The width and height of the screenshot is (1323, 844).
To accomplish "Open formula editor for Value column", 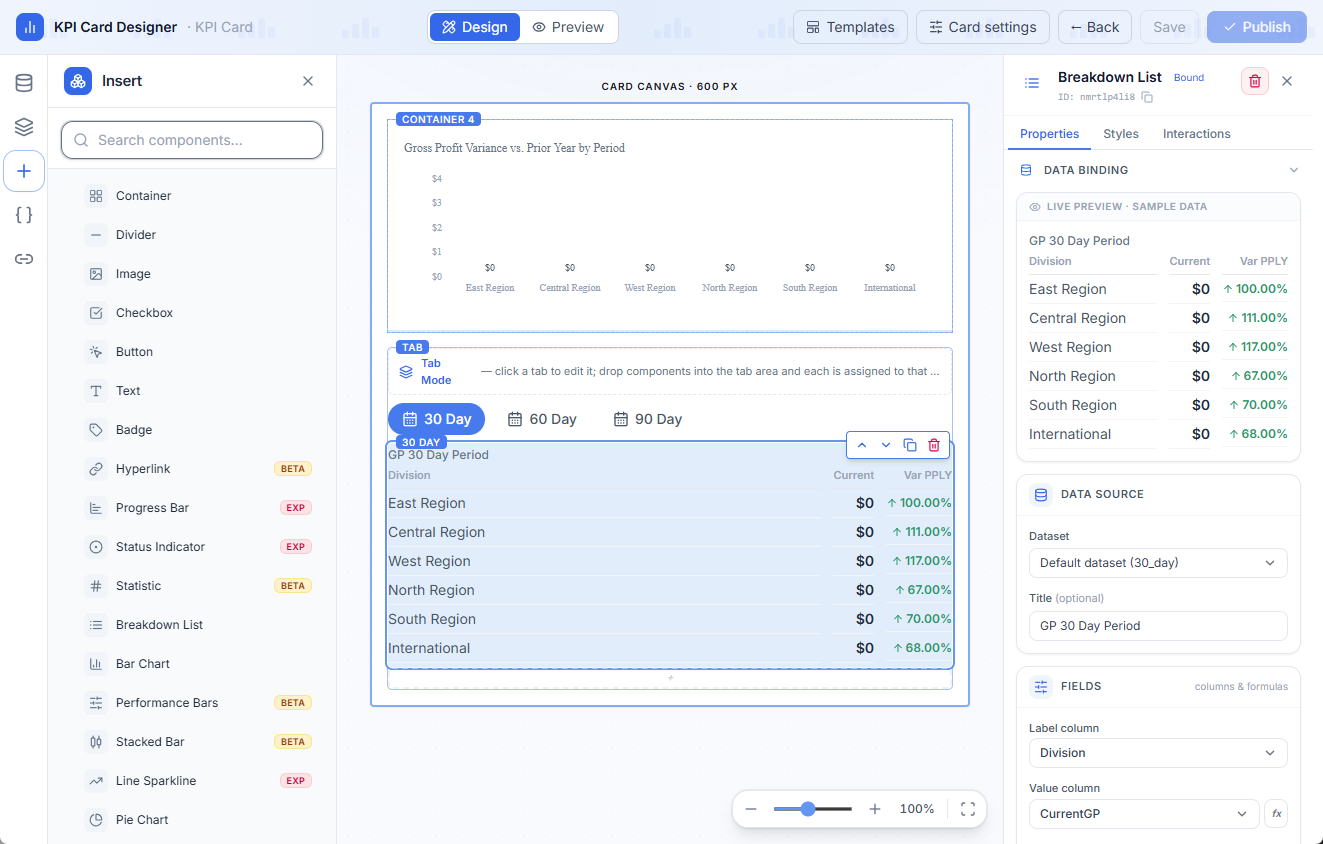I will click(1276, 814).
